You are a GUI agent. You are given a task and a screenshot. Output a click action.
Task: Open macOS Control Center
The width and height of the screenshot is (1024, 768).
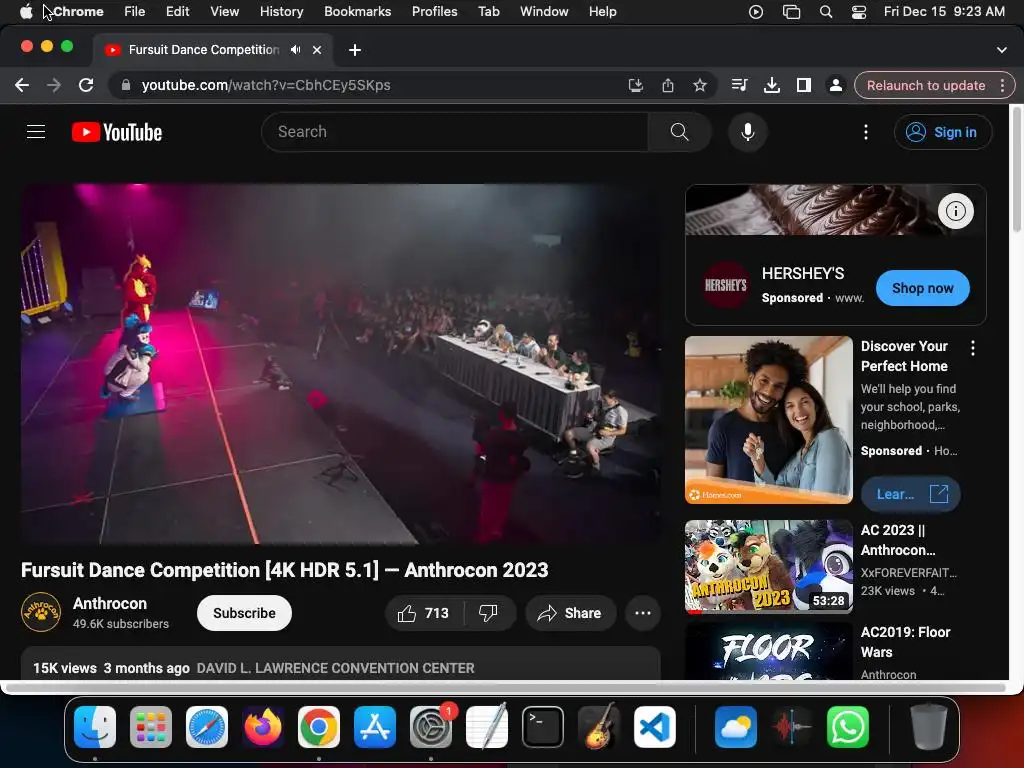859,12
